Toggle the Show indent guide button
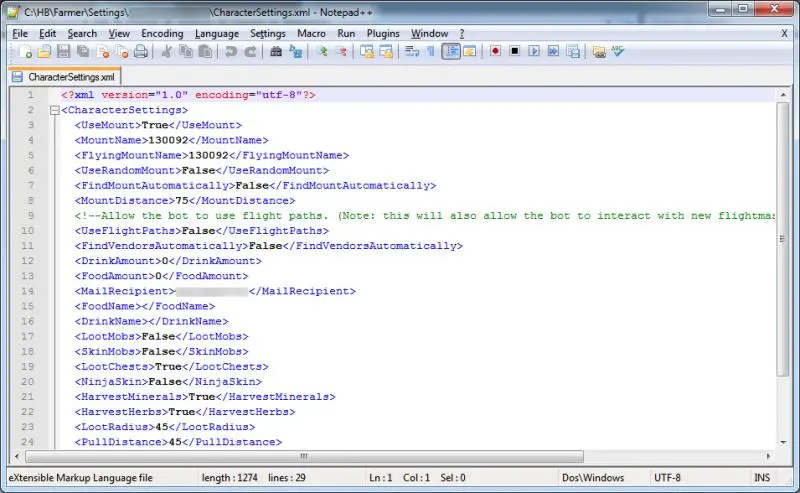 (x=450, y=52)
